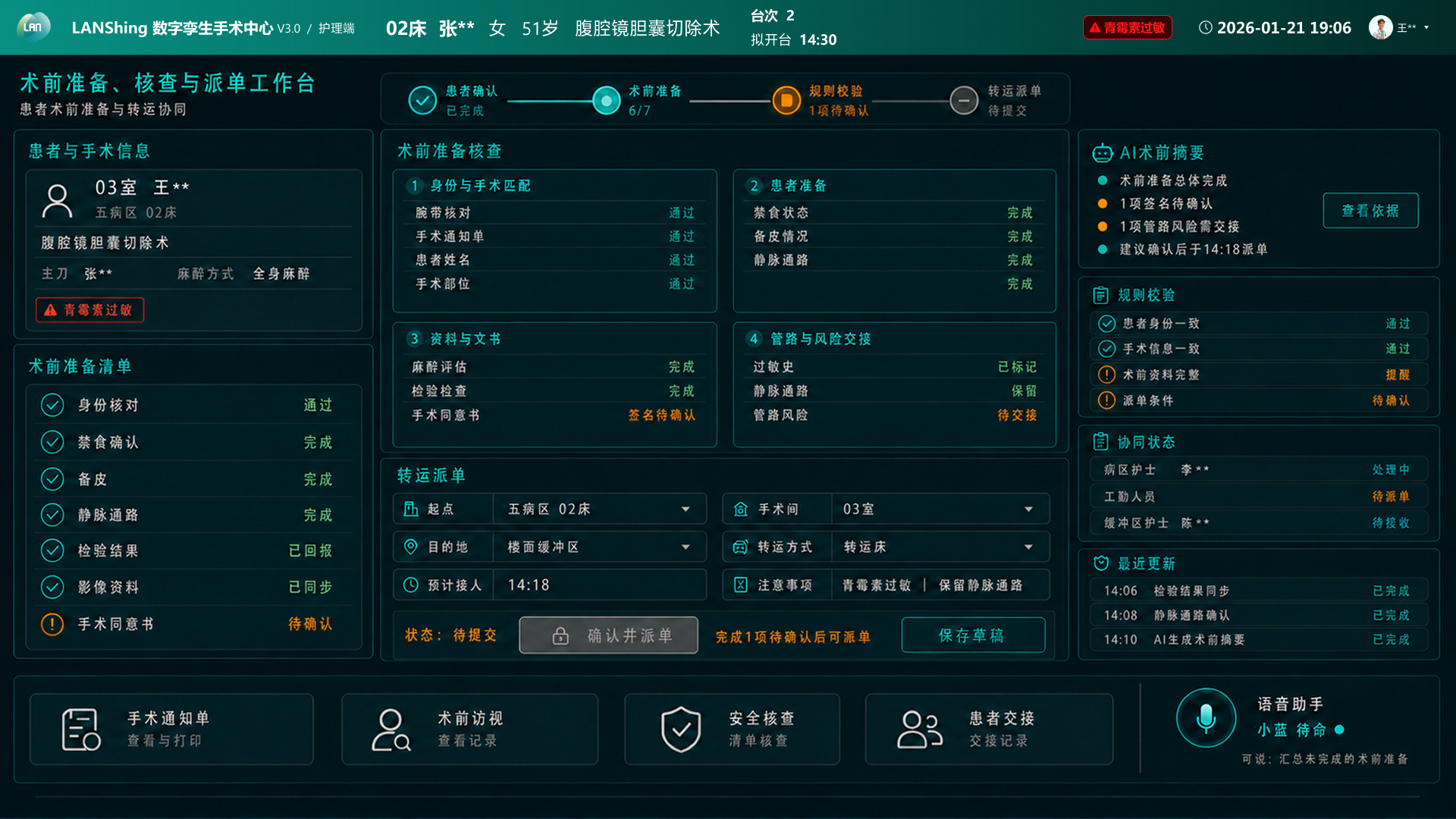Click the 管路风险 待交接 status
This screenshot has height=819, width=1456.
(x=1017, y=416)
